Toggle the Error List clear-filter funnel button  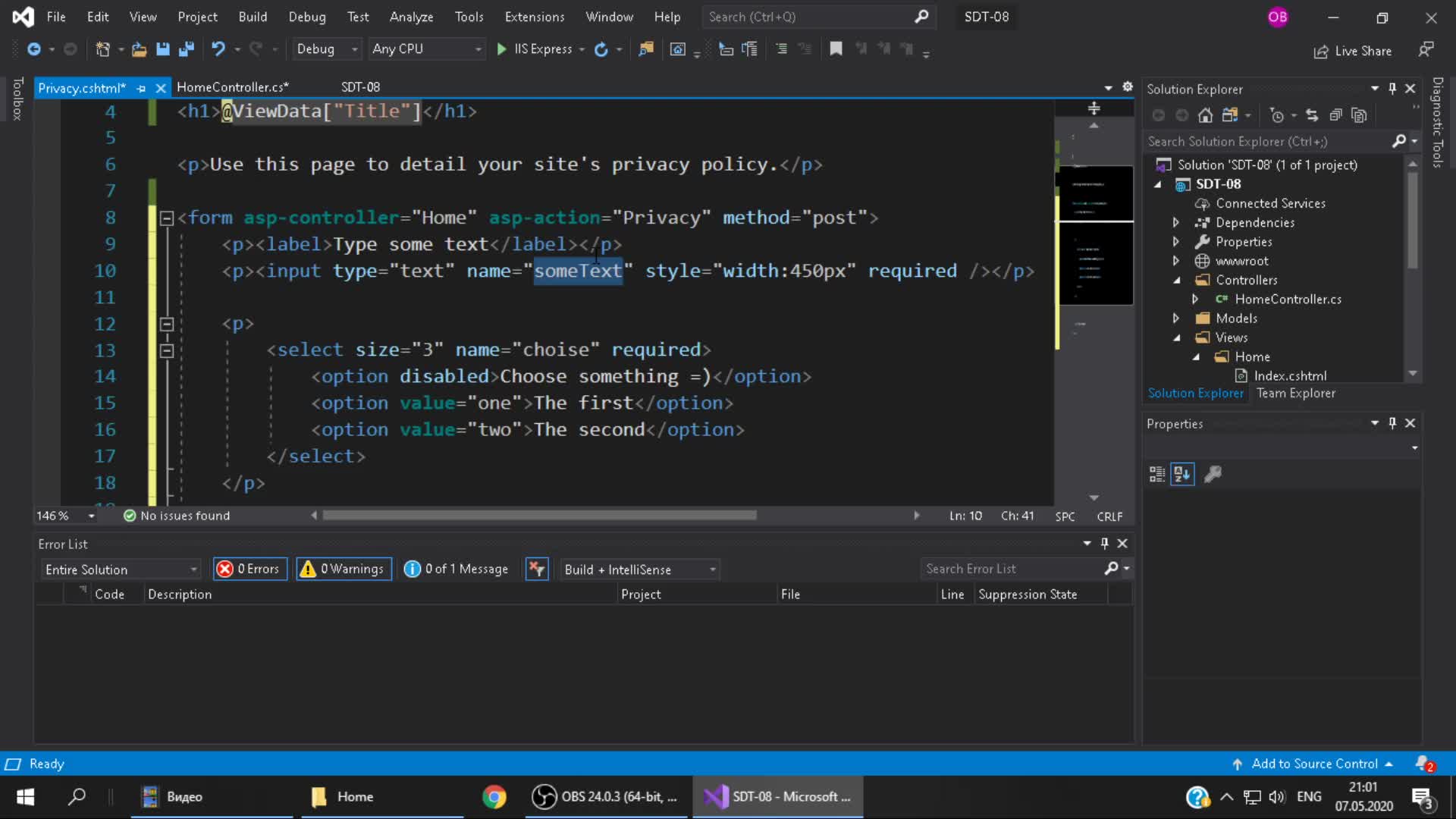(537, 570)
